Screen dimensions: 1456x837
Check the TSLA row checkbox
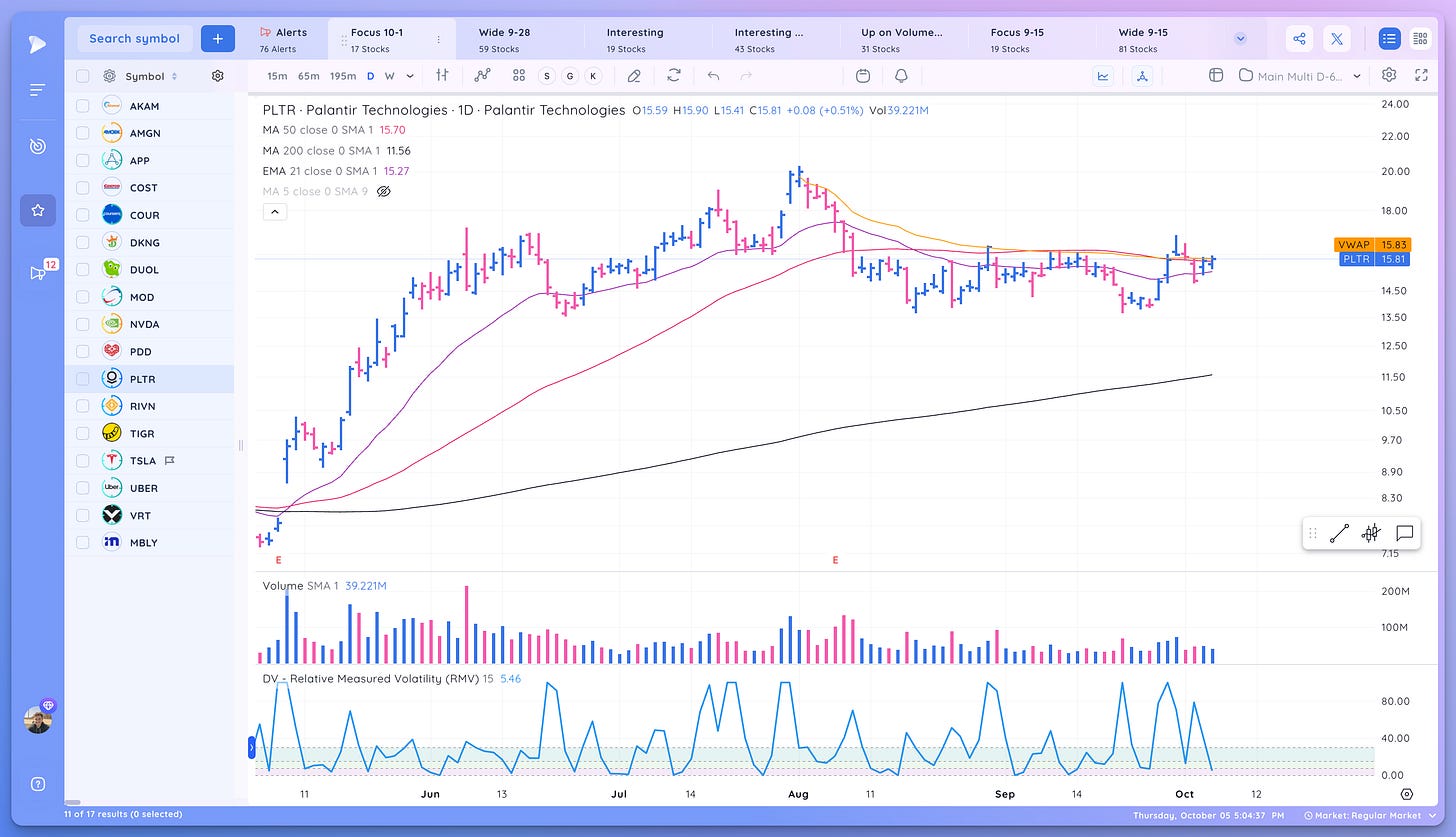point(83,461)
